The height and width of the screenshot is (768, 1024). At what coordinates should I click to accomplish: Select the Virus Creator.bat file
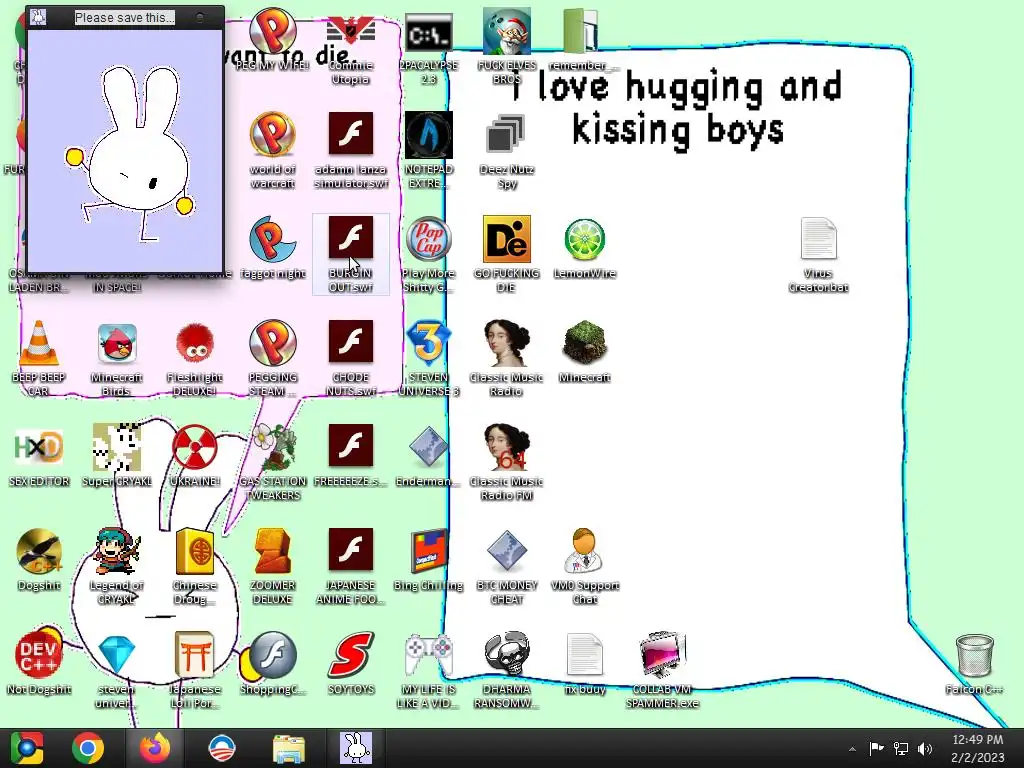coord(818,255)
